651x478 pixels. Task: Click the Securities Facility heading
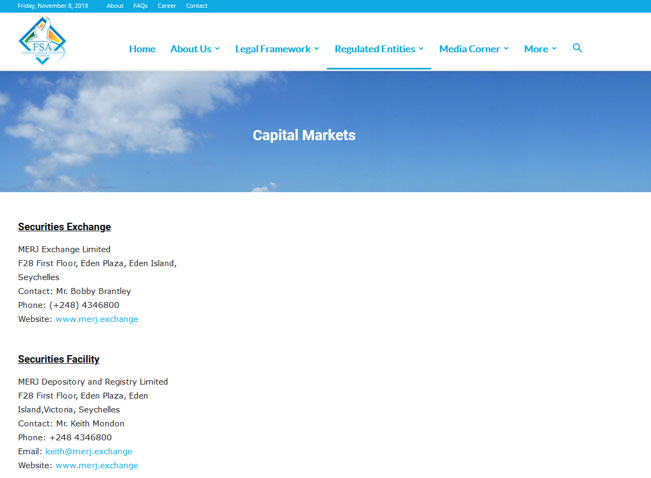coord(59,359)
